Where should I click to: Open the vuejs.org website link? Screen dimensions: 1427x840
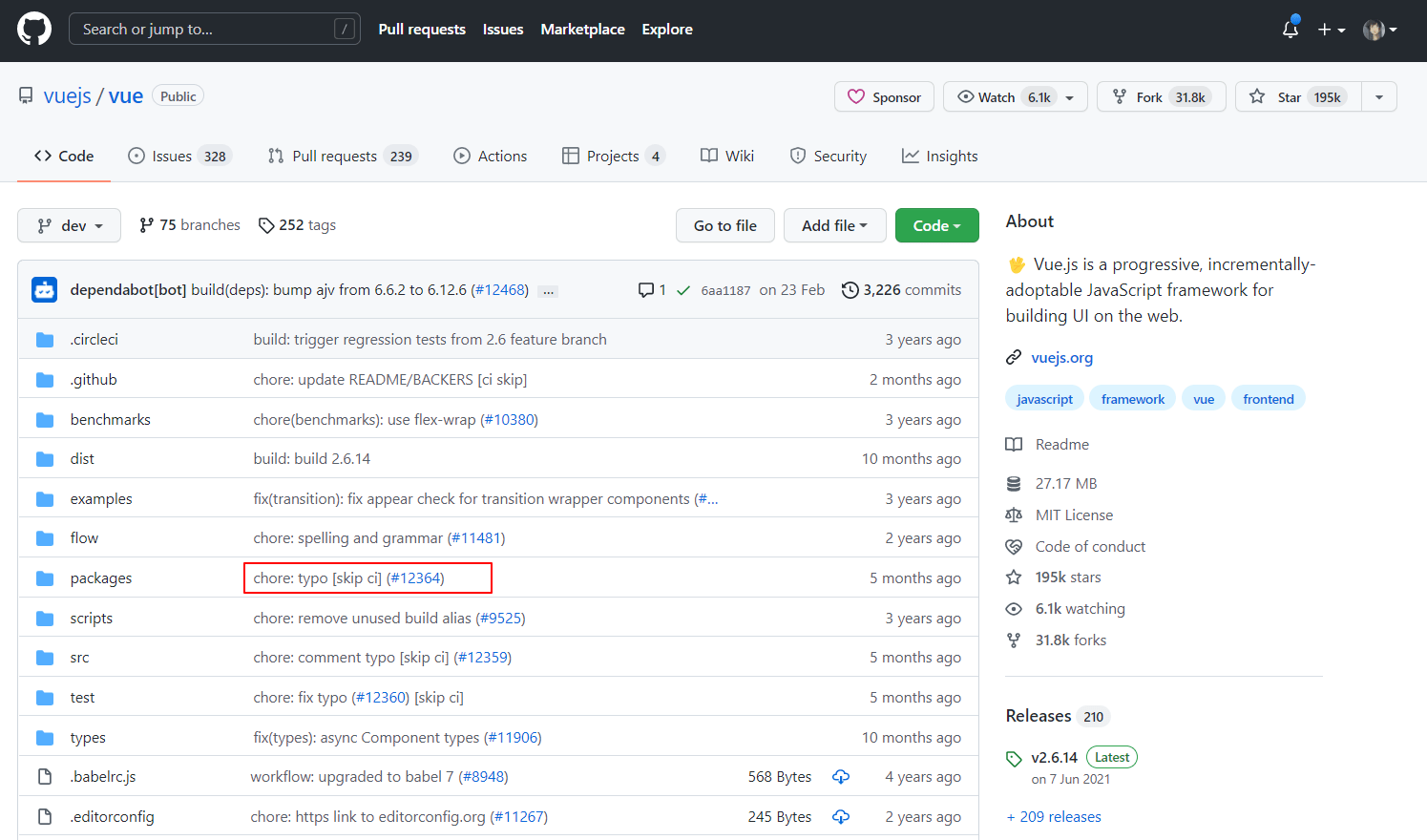pyautogui.click(x=1061, y=357)
